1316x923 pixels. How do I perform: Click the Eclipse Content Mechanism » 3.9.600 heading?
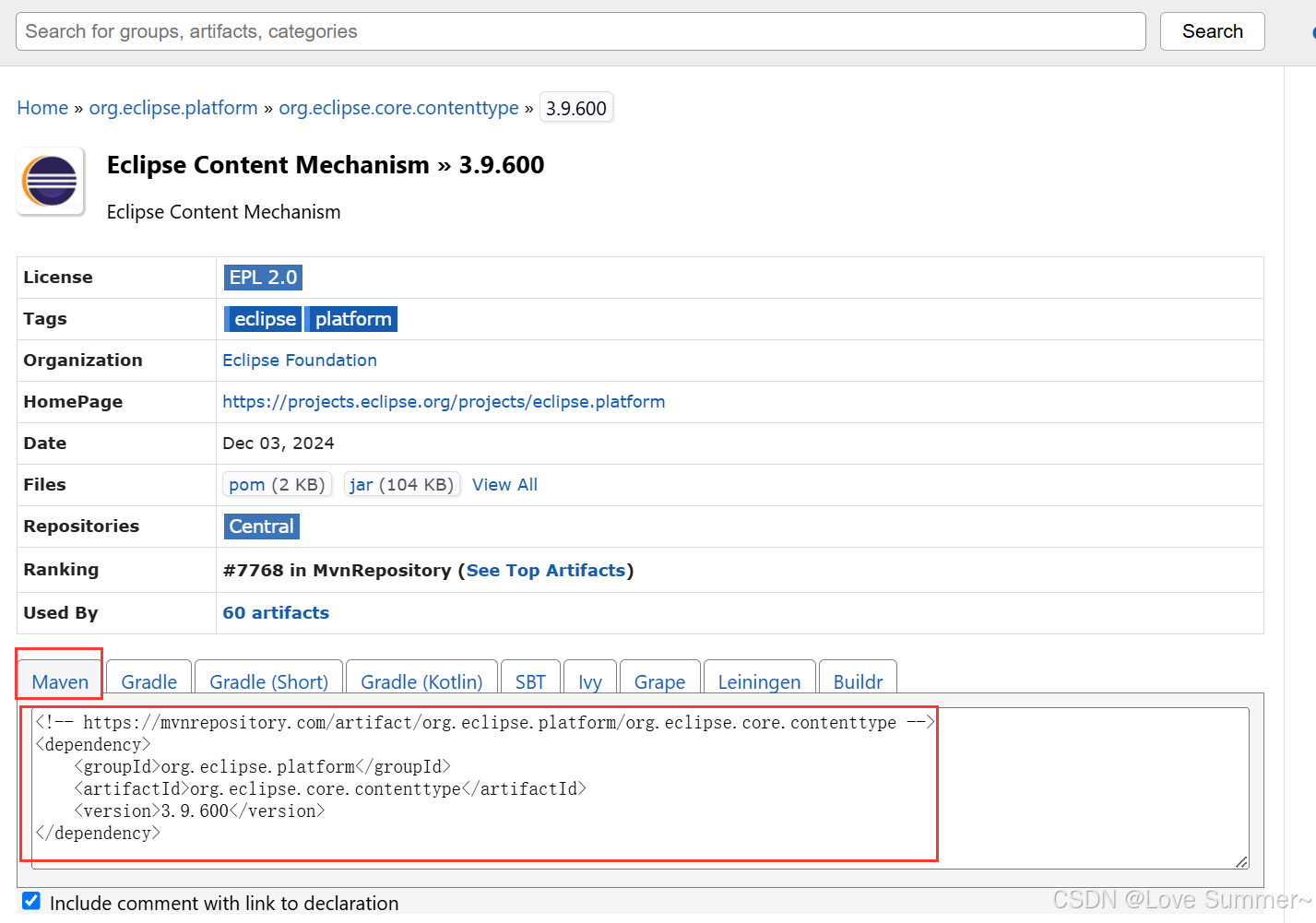pos(326,165)
